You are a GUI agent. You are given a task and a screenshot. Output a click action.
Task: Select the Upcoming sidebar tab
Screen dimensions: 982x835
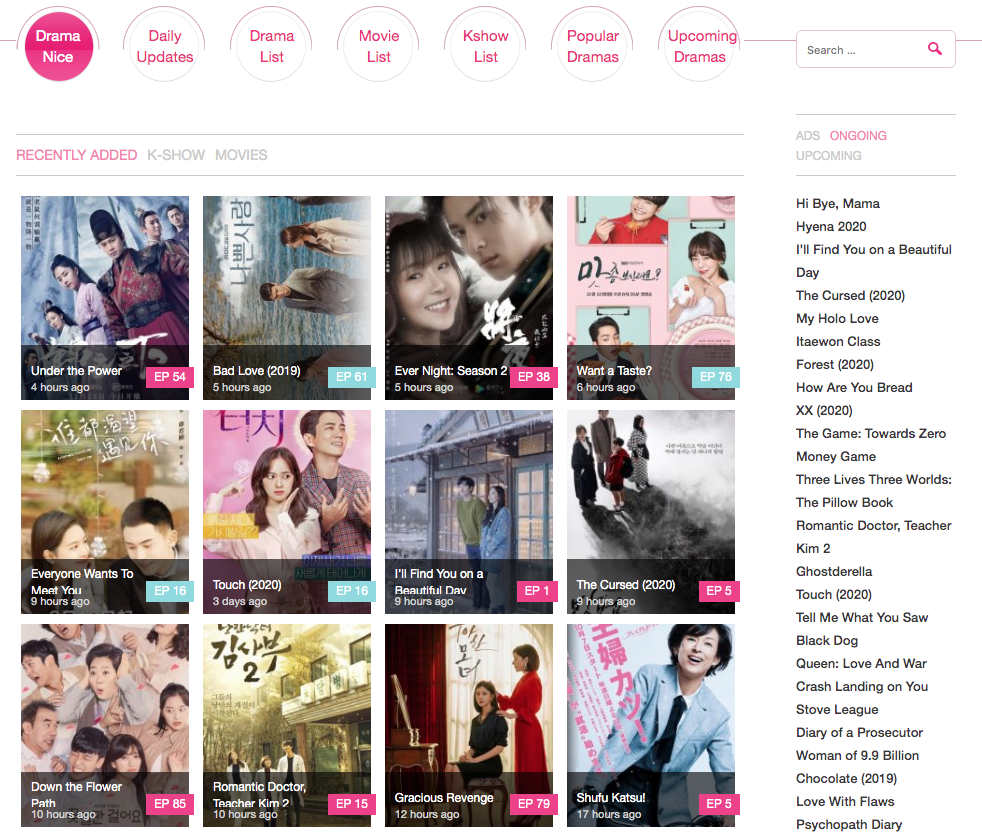click(x=829, y=155)
